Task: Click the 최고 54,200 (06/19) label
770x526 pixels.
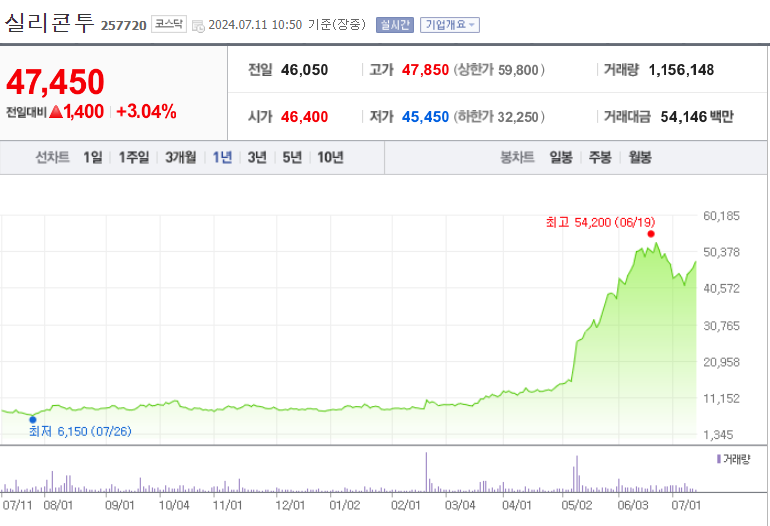Action: point(600,222)
